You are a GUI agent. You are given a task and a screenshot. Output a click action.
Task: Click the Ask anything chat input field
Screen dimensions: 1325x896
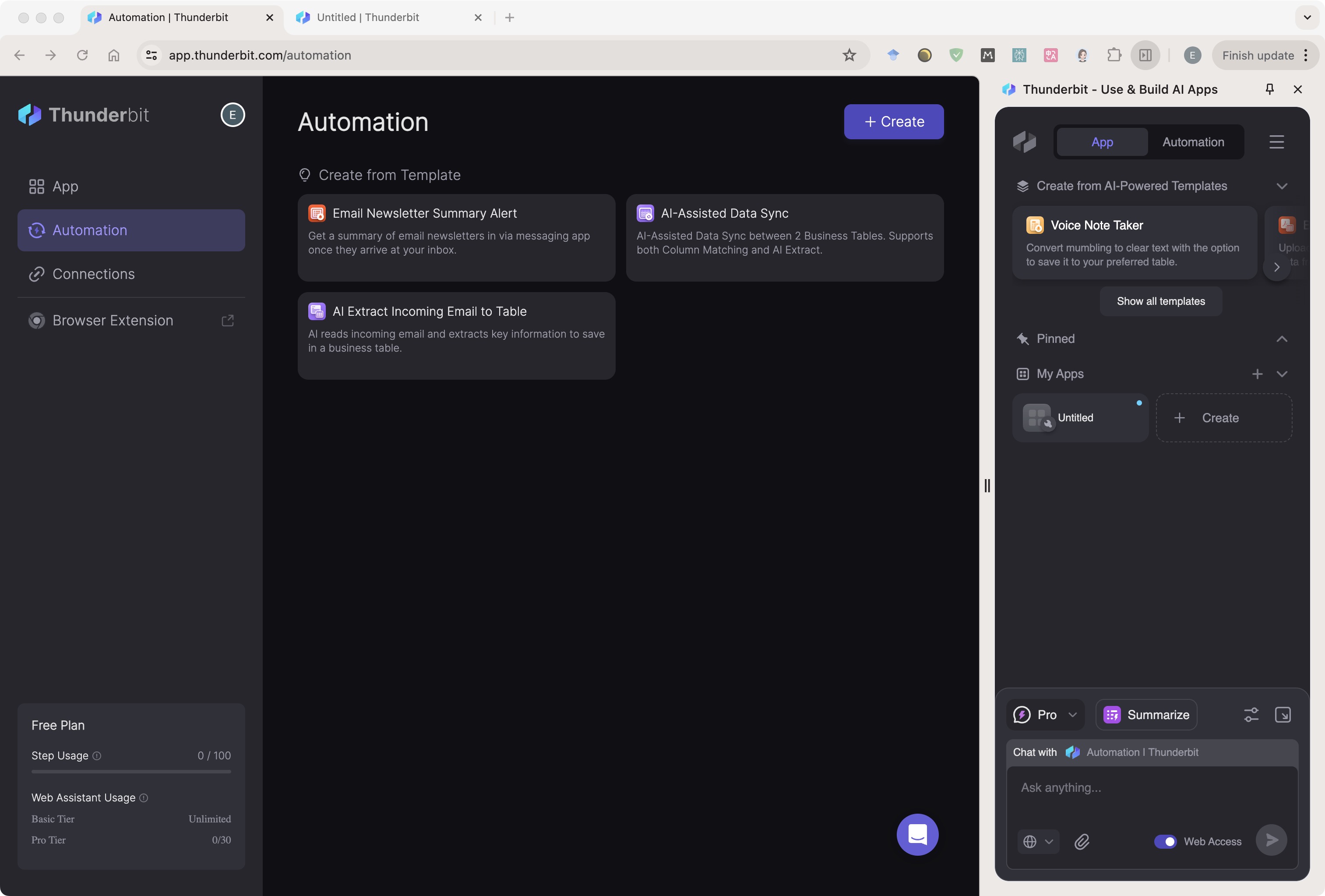point(1152,788)
